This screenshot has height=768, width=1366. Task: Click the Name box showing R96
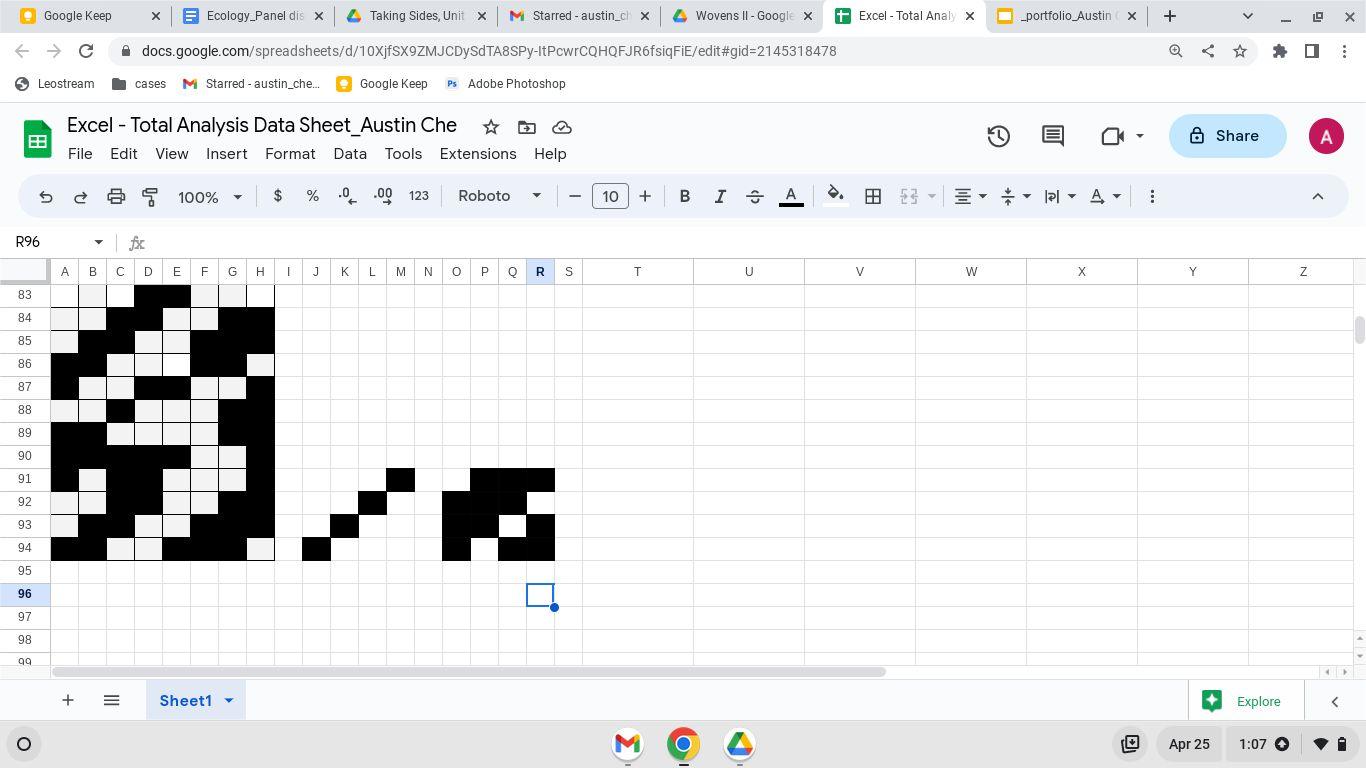59,242
